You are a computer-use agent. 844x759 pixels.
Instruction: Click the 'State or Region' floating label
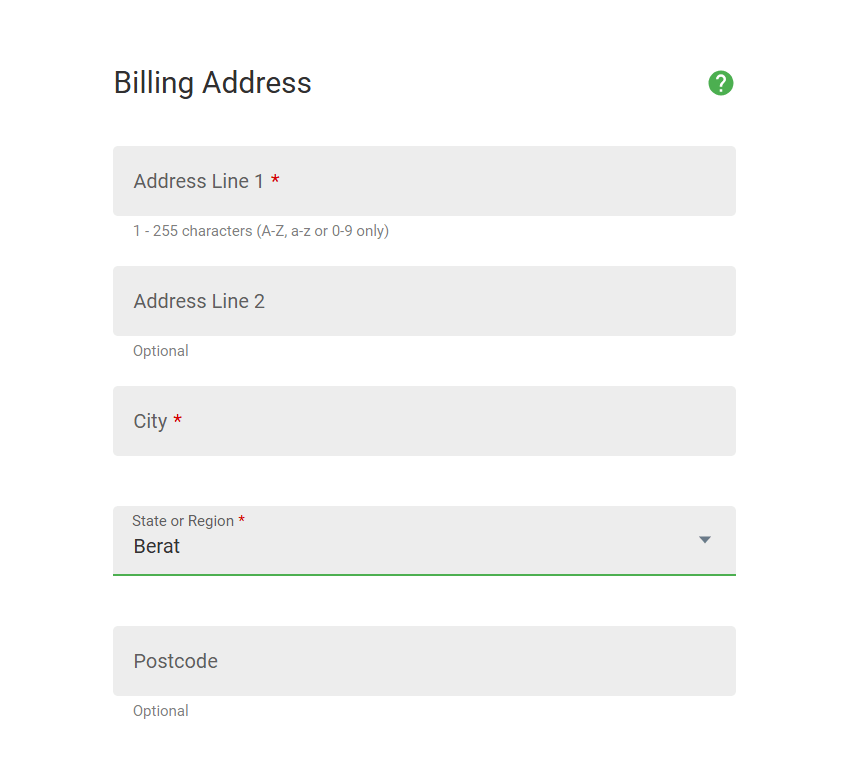183,521
